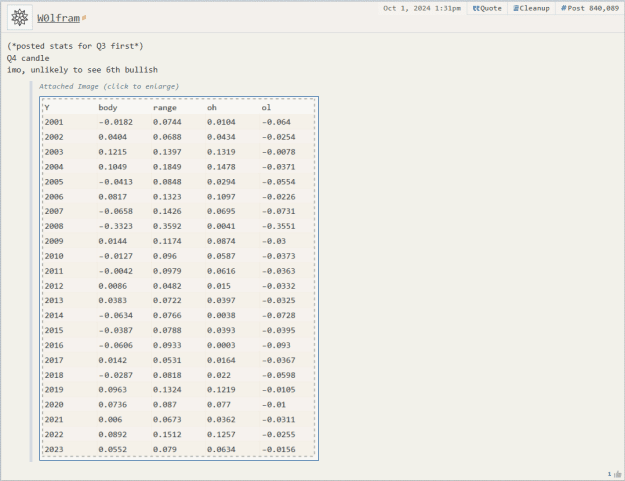Click the Cleanup button
625x481 pixels.
[x=531, y=8]
